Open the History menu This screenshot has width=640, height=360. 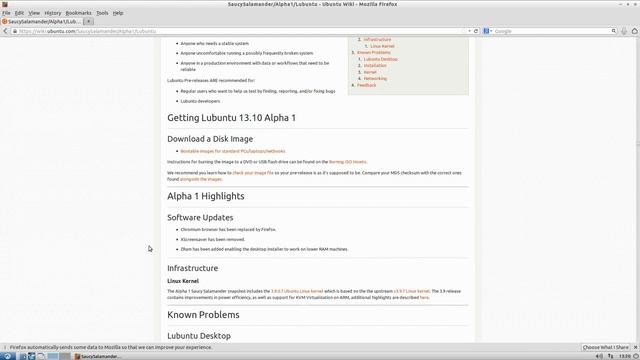point(53,13)
